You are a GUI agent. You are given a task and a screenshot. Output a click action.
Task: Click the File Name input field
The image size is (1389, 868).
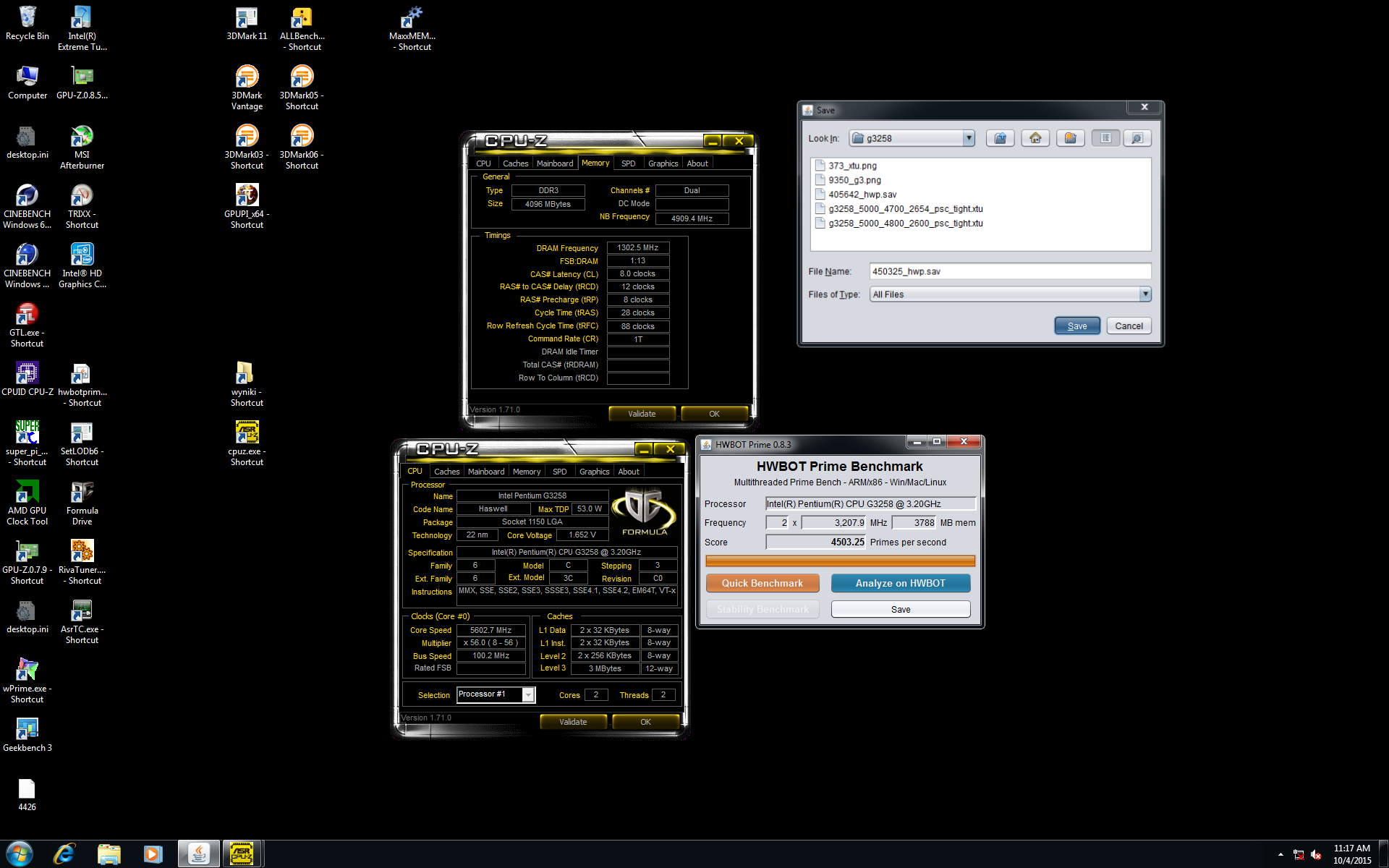1010,271
